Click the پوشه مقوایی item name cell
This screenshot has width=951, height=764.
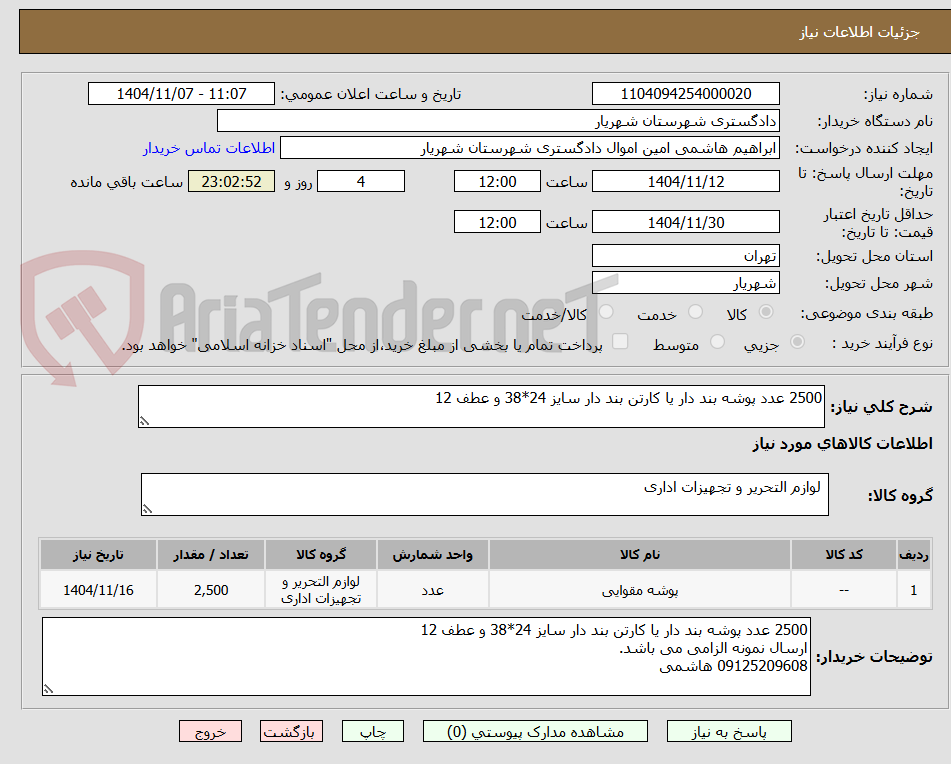coord(640,590)
